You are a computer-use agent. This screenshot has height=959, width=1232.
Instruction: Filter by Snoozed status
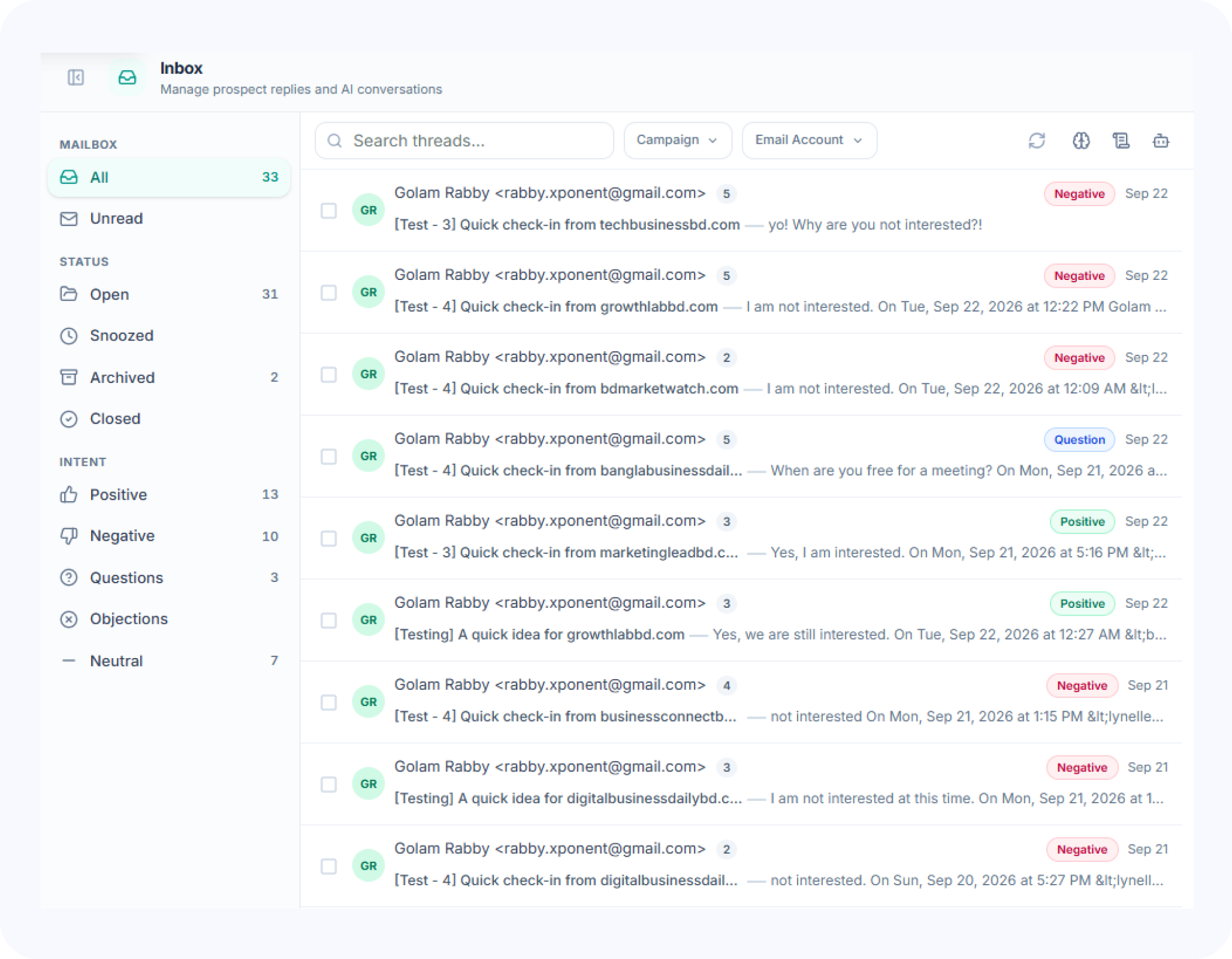(x=169, y=336)
